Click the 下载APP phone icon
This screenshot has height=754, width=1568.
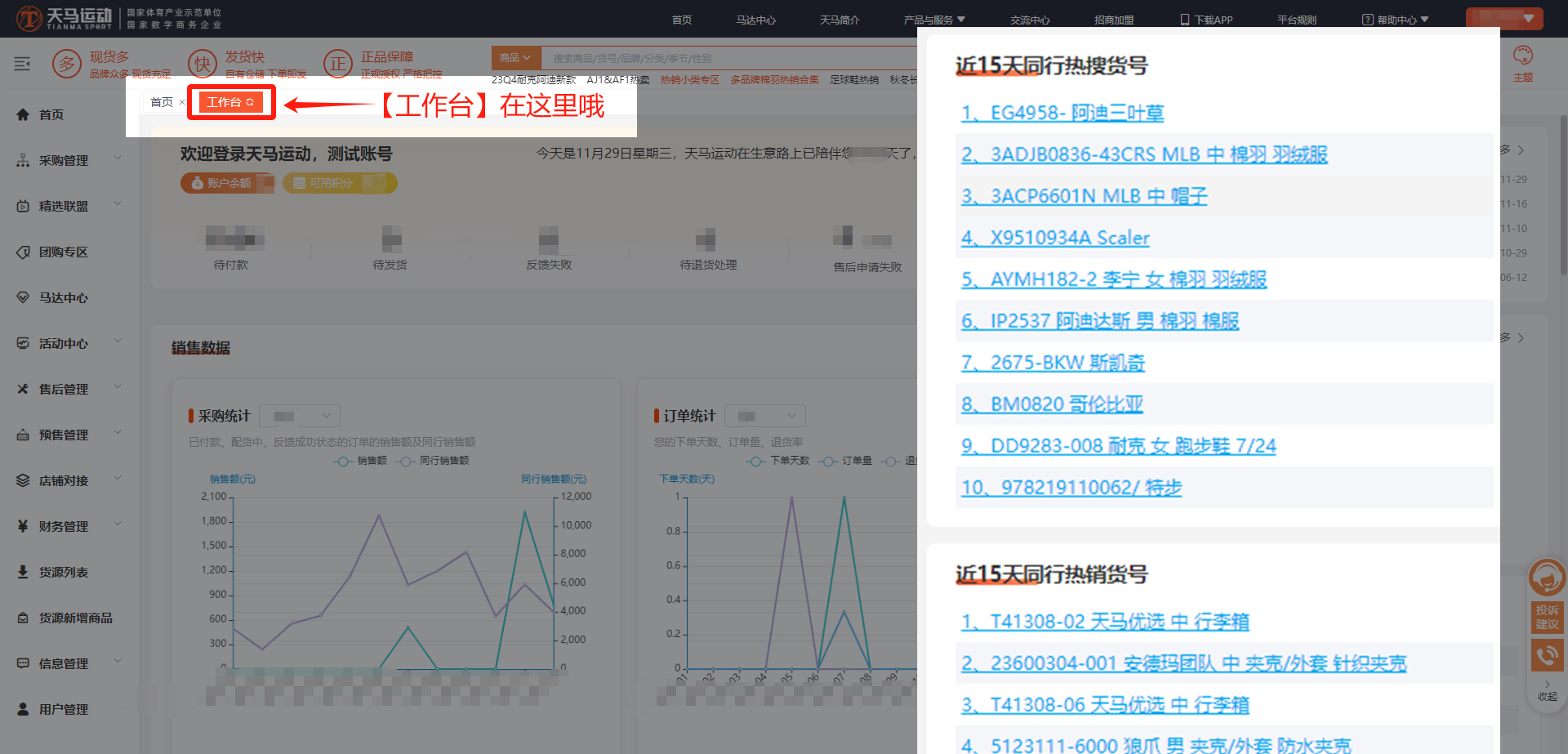pyautogui.click(x=1185, y=20)
